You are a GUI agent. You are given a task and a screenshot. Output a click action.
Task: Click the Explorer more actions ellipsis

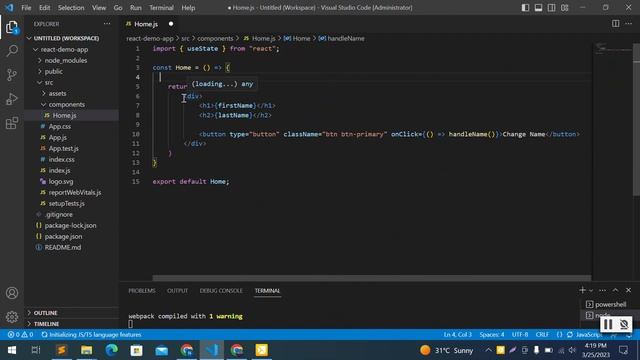tap(107, 24)
